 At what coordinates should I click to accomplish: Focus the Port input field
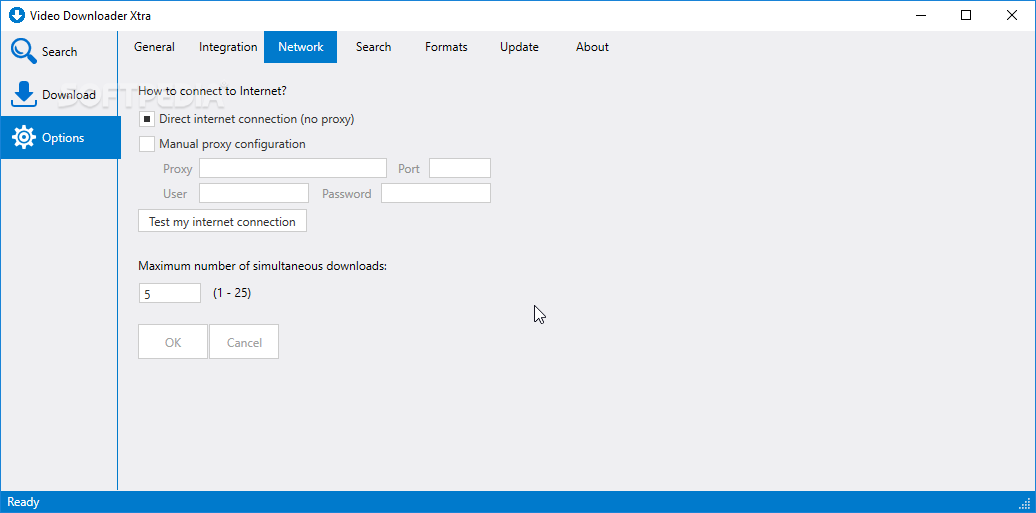coord(460,168)
